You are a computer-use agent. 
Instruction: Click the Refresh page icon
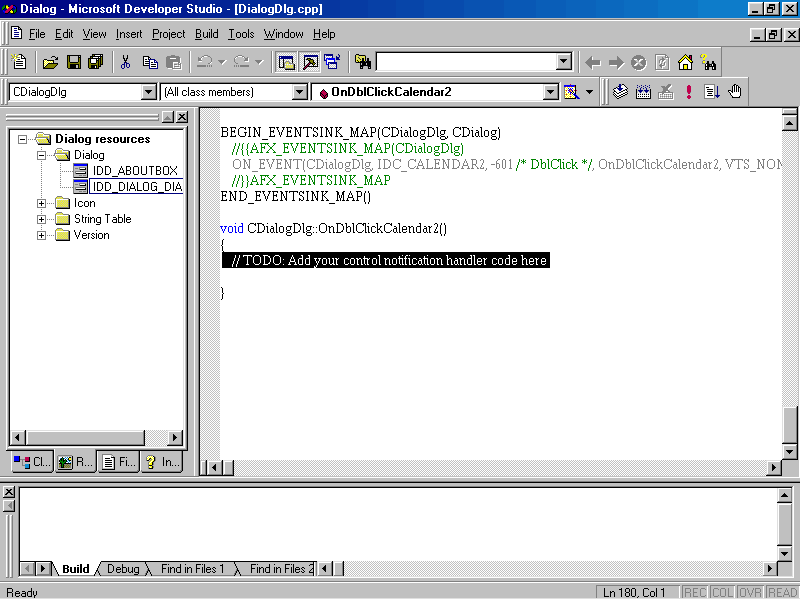(x=662, y=63)
